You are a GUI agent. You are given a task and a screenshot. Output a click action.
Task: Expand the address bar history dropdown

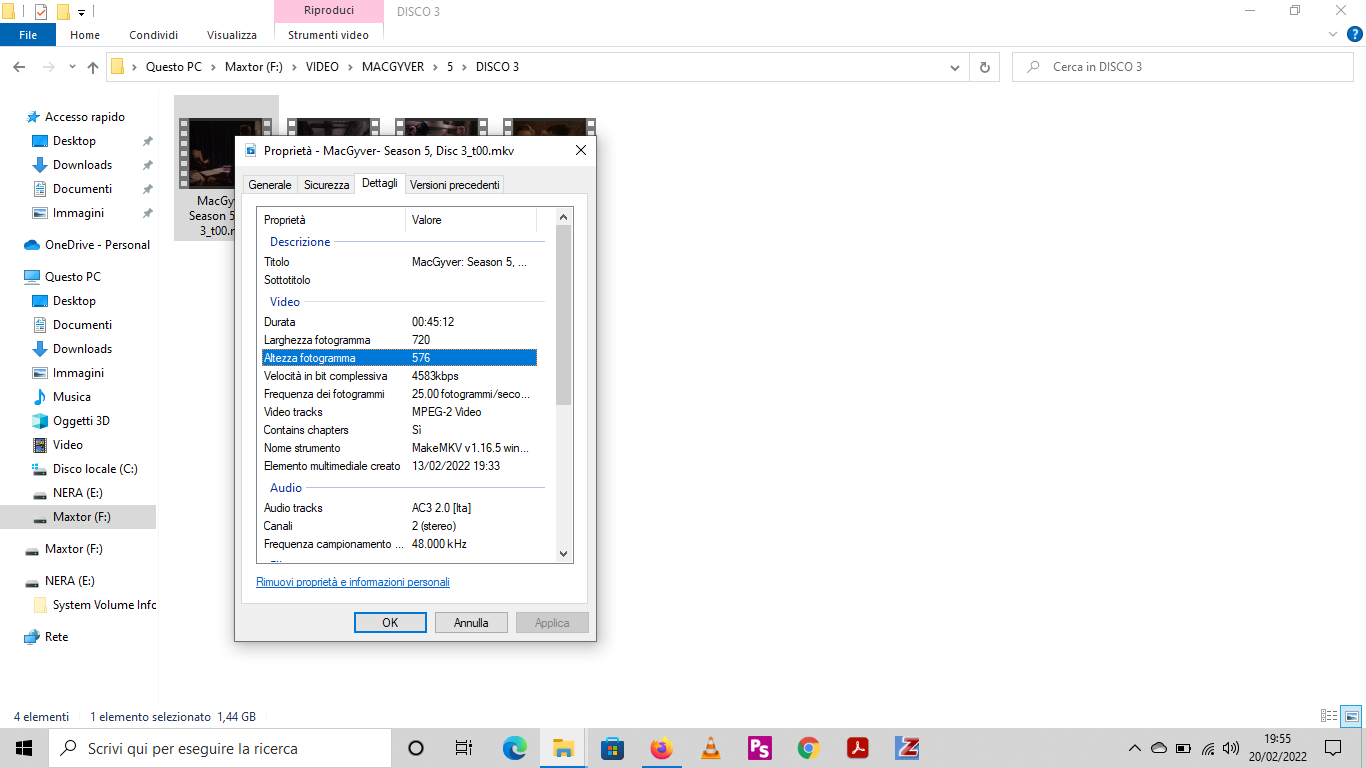click(x=955, y=67)
